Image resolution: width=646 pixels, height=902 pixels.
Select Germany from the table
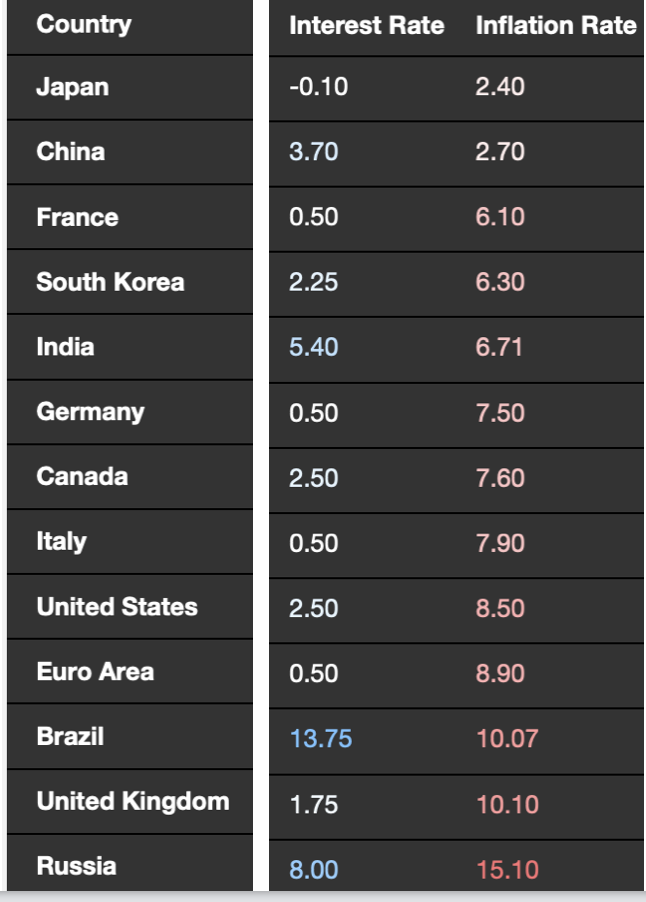pos(90,412)
